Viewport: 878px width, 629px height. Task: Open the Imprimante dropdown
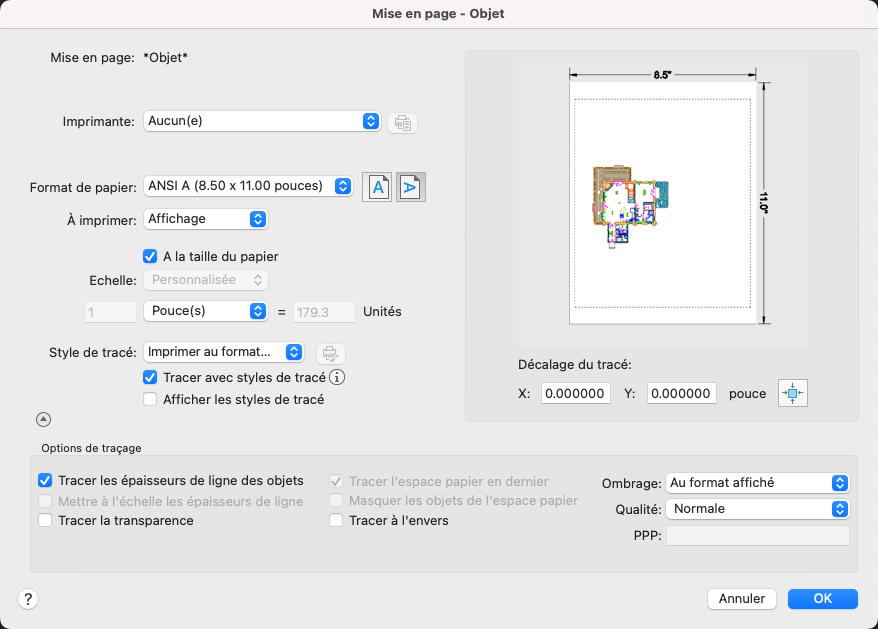[262, 121]
